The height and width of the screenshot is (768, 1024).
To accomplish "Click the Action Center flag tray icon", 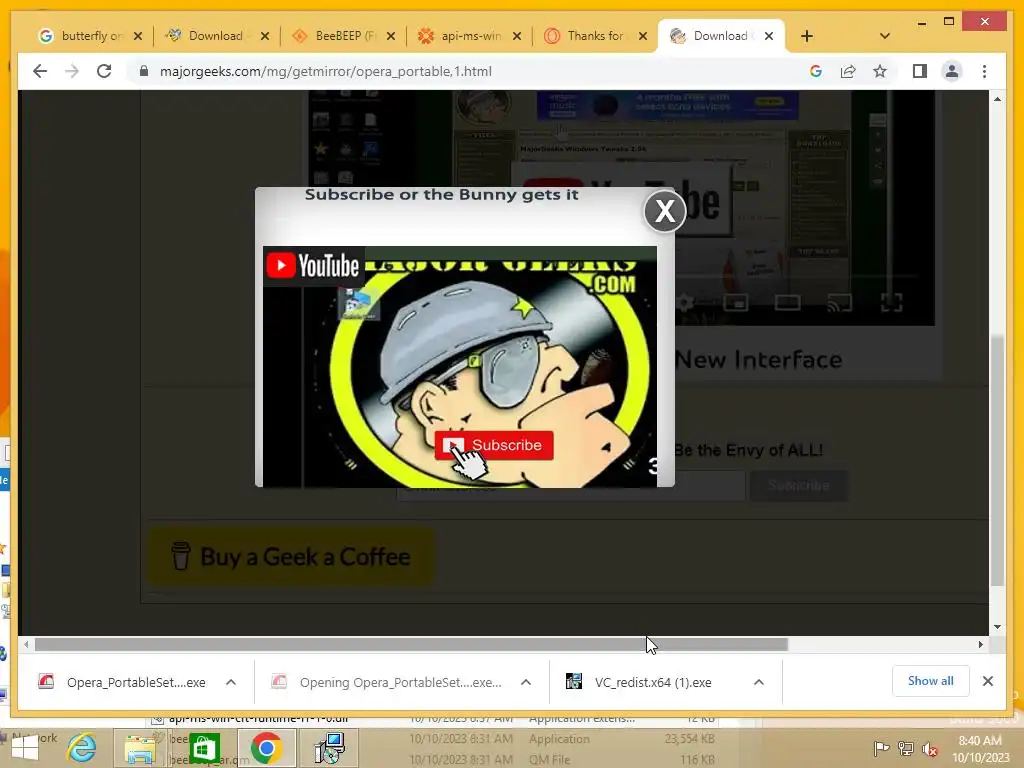I will [881, 748].
